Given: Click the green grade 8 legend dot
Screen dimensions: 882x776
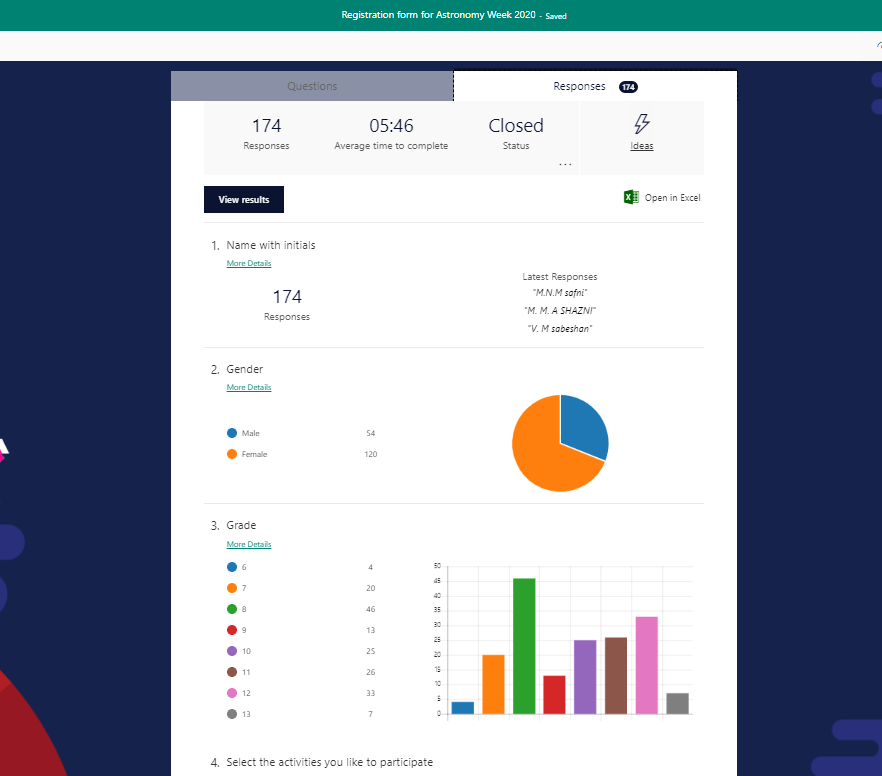Looking at the screenshot, I should (x=232, y=609).
